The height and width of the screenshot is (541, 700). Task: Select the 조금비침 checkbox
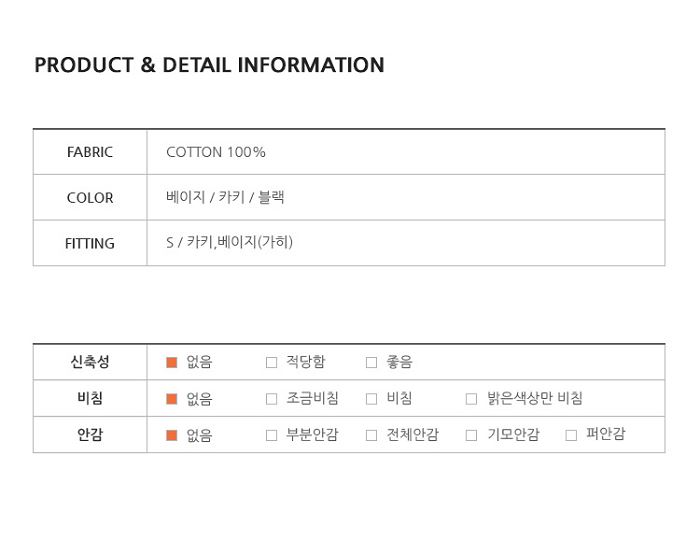click(x=271, y=399)
